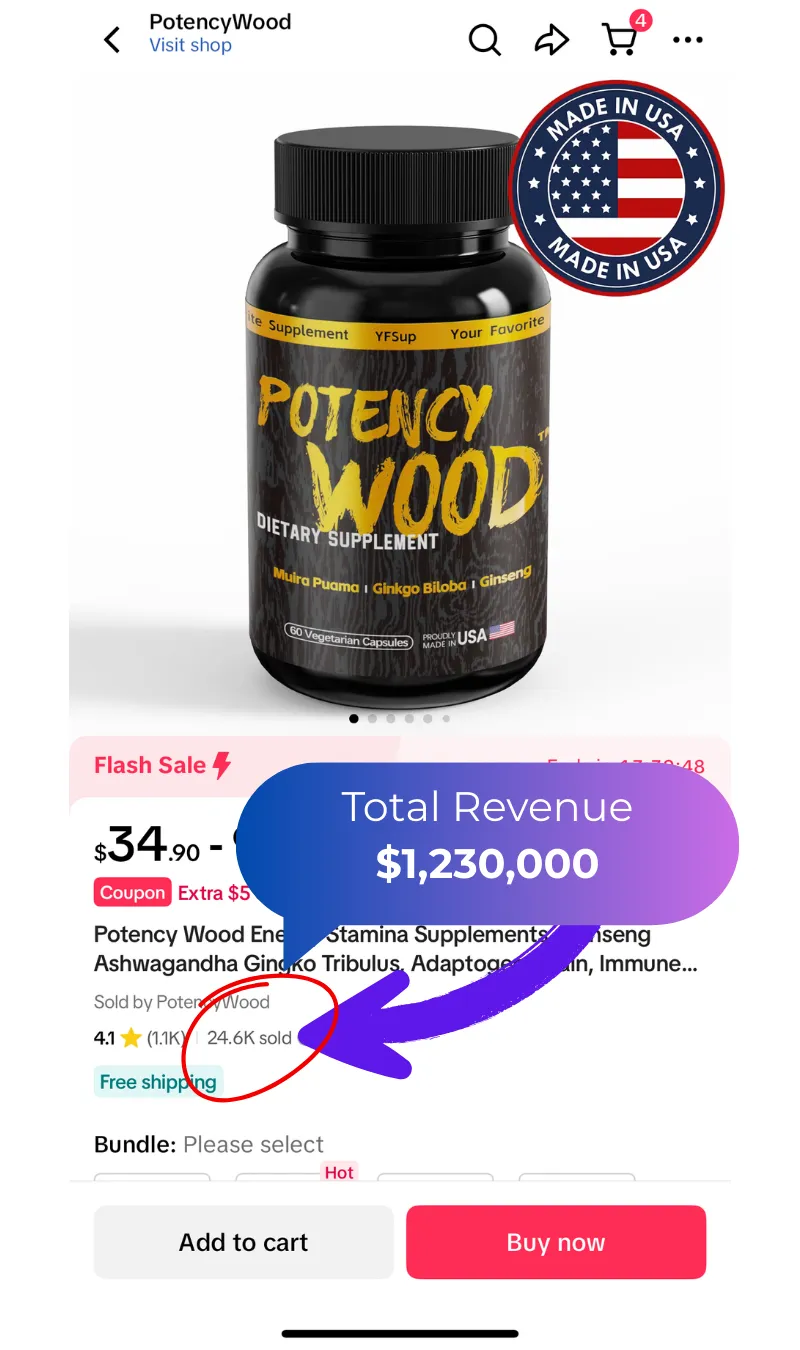Select the Coupon tag
The image size is (800, 1350).
click(x=132, y=892)
